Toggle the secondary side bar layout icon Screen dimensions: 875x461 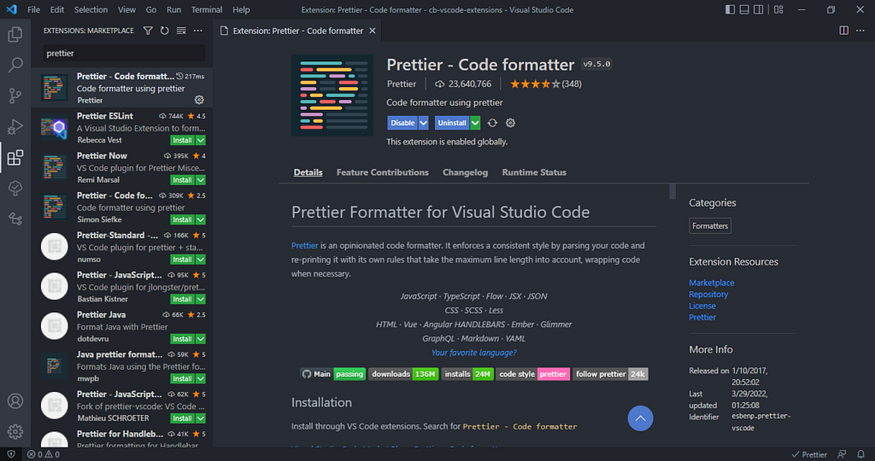pos(758,9)
